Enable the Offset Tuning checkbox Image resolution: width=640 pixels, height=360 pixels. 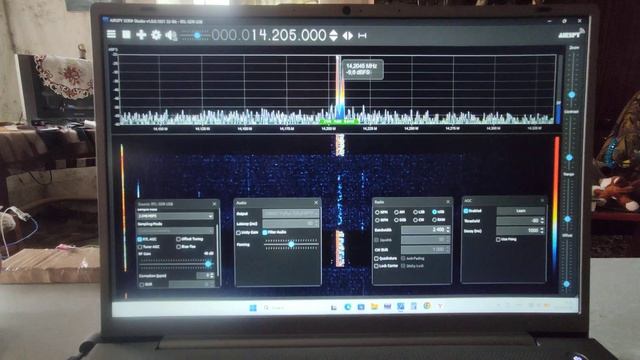pos(178,239)
